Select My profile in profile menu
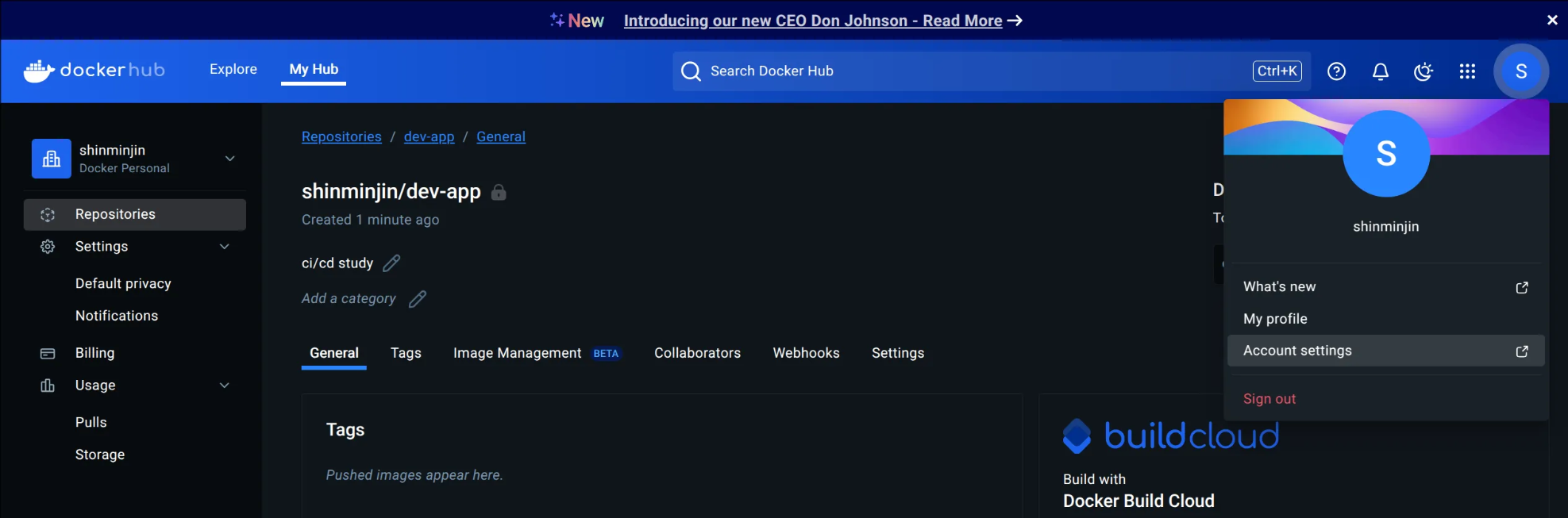 (x=1385, y=319)
